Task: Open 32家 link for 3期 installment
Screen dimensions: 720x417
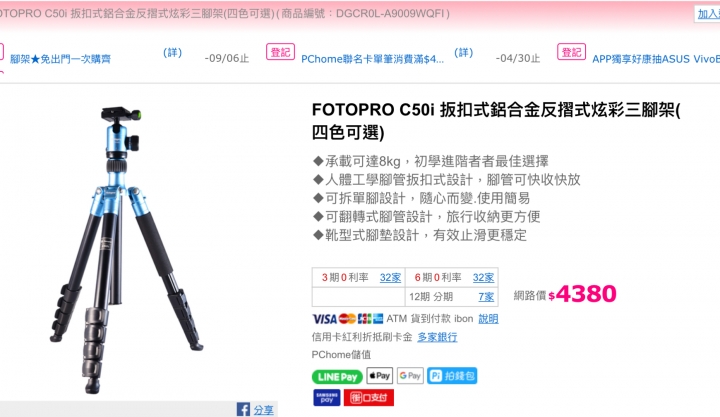Action: point(390,277)
